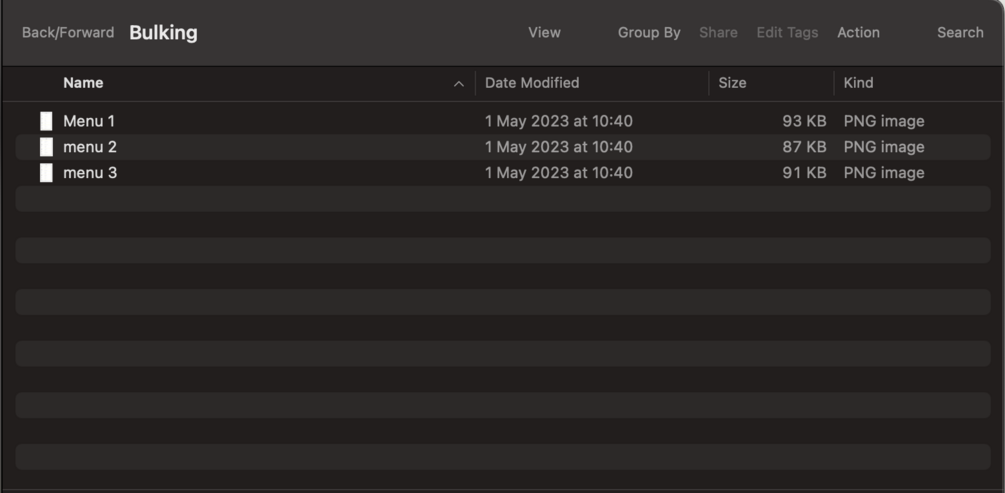Click the Share toolbar button
The image size is (1005, 493).
click(718, 33)
